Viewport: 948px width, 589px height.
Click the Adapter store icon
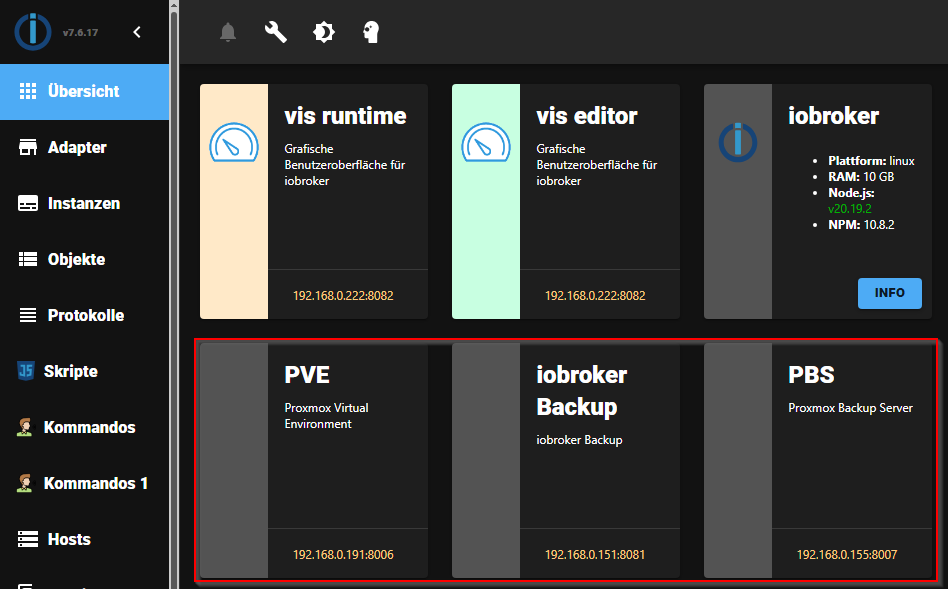tap(28, 147)
